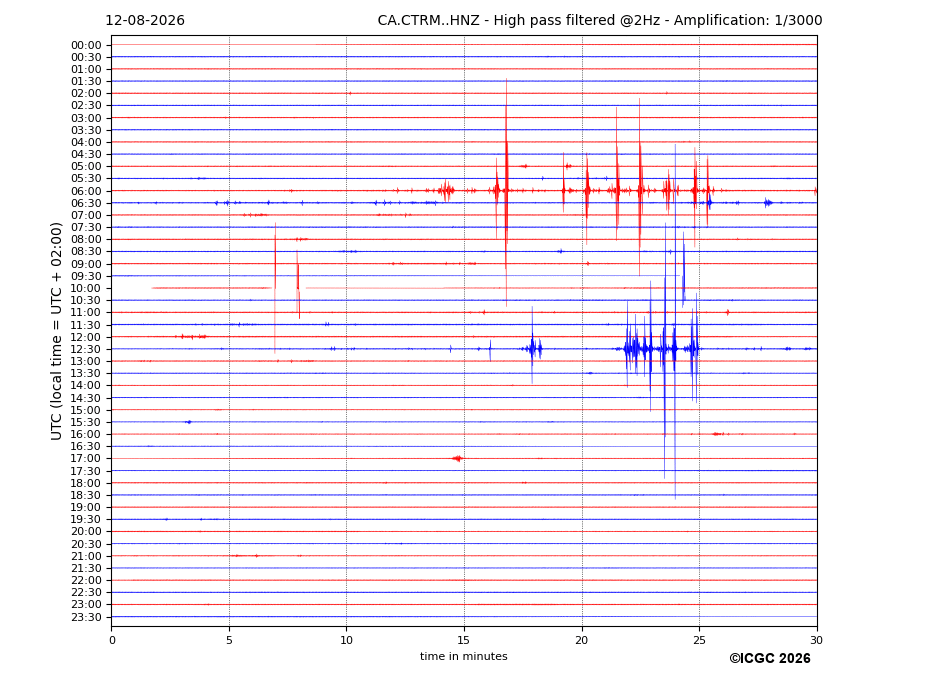Click the 07:00 time row label
927x696 pixels.
point(86,216)
